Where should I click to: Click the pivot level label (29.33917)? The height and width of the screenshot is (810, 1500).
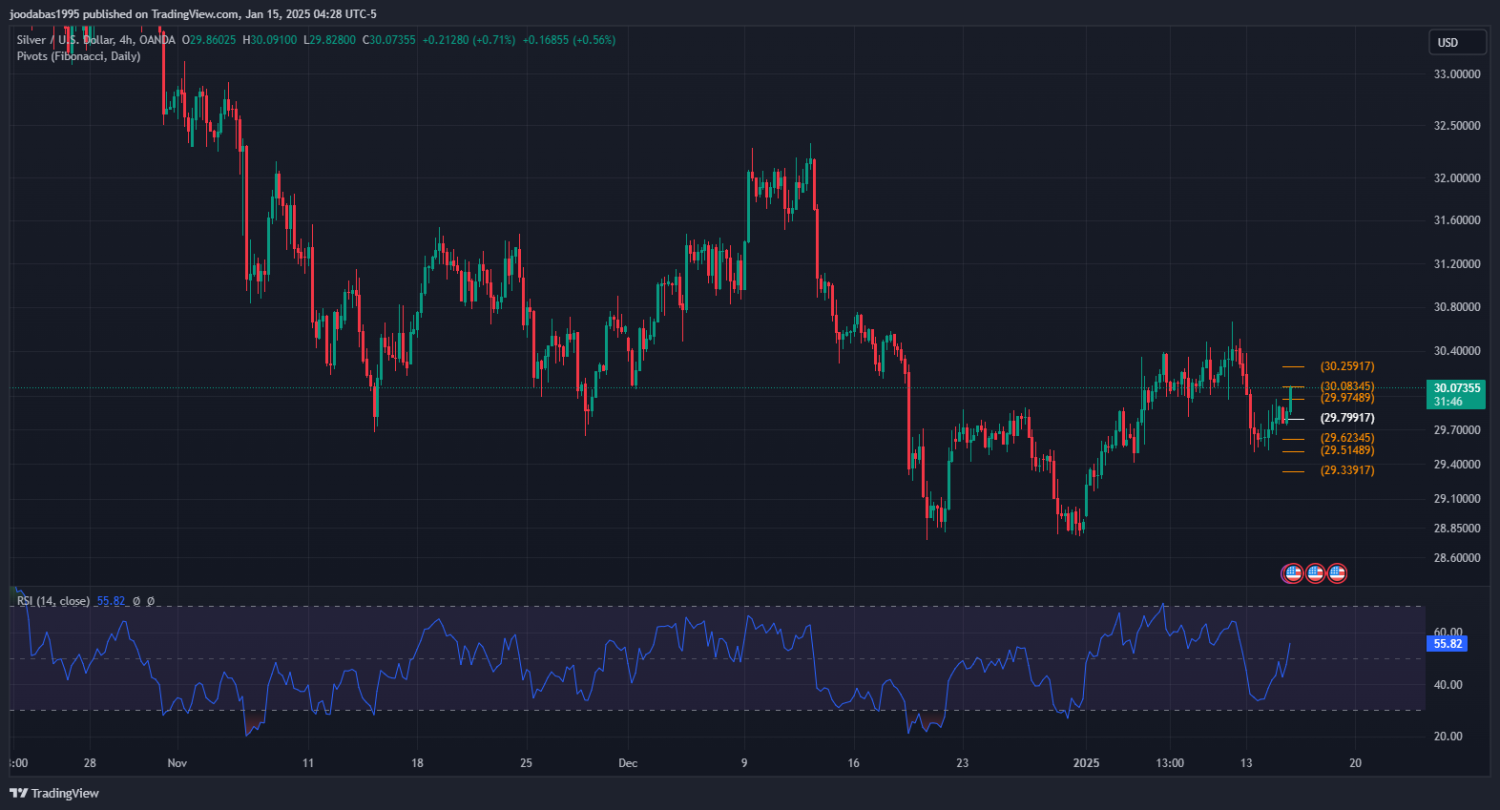(1347, 470)
